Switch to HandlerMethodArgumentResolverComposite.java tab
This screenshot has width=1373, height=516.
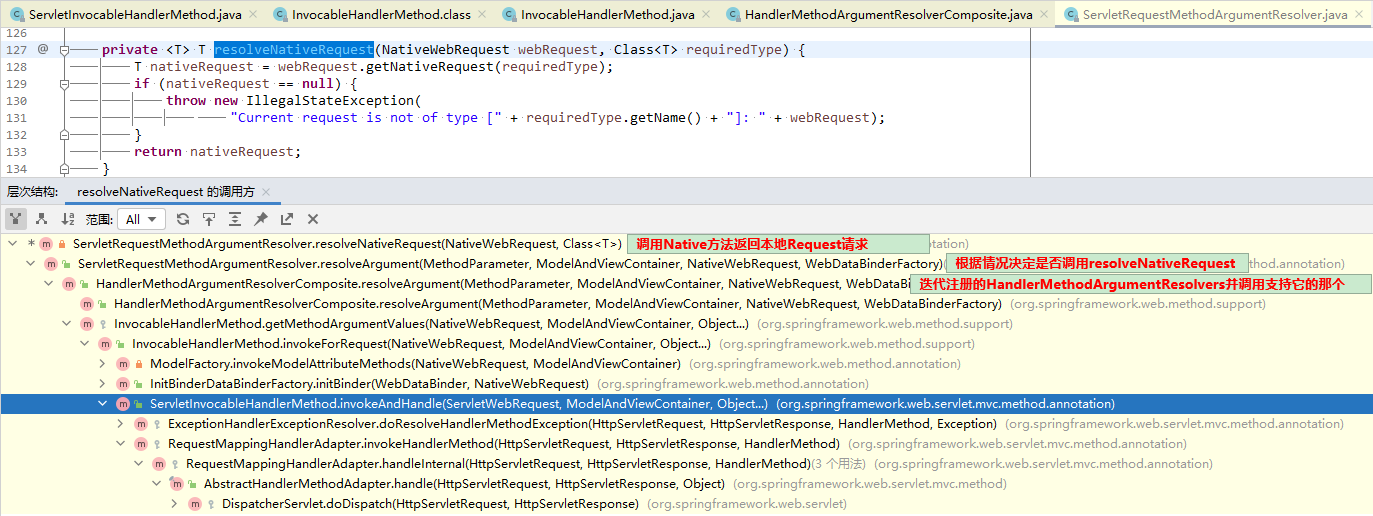pos(890,15)
